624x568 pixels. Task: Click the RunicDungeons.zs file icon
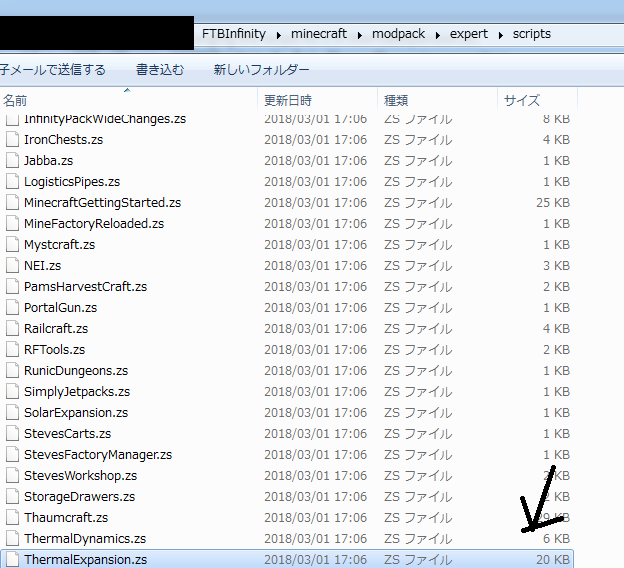click(12, 371)
